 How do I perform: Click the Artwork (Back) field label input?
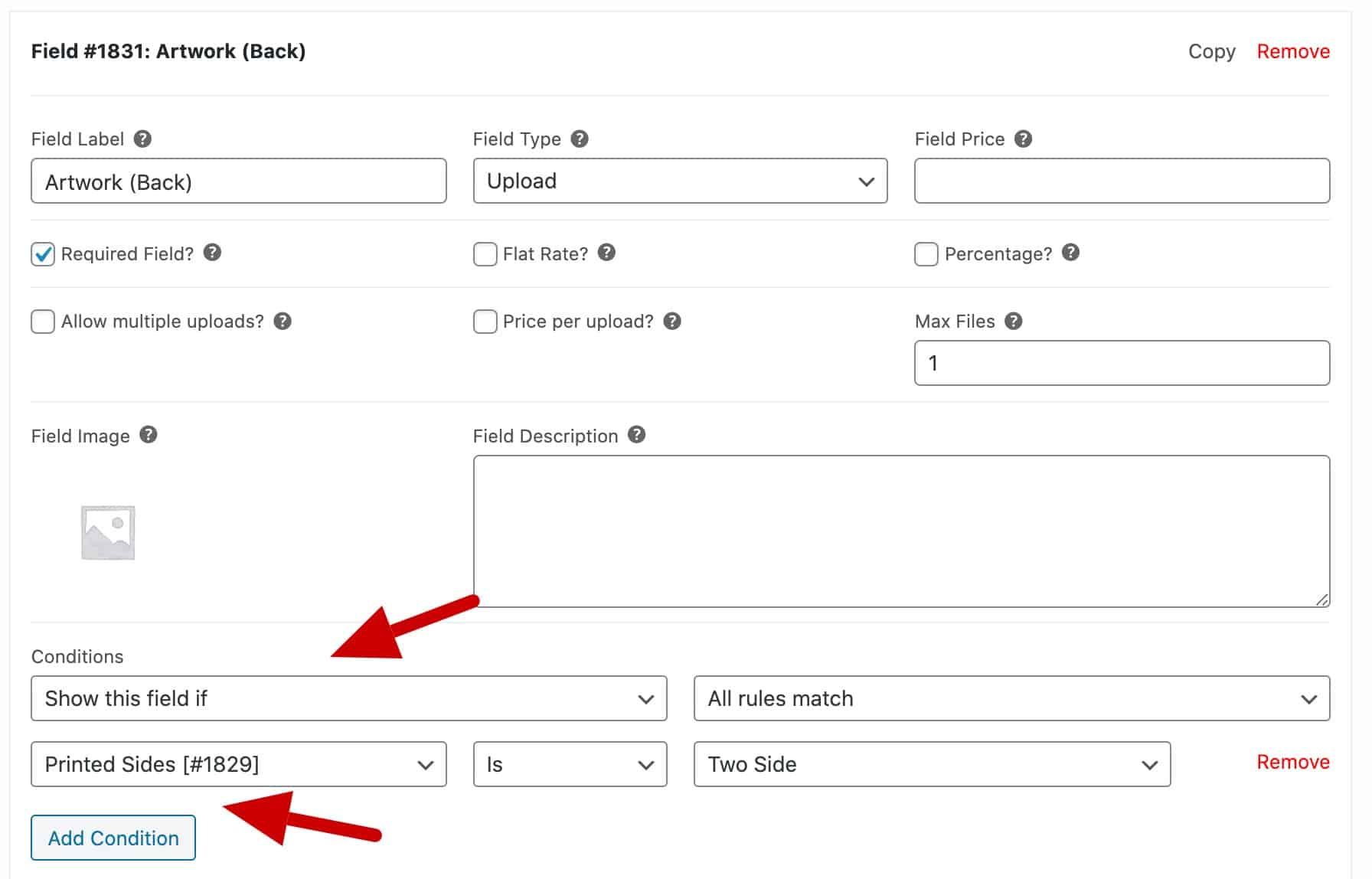click(x=239, y=181)
